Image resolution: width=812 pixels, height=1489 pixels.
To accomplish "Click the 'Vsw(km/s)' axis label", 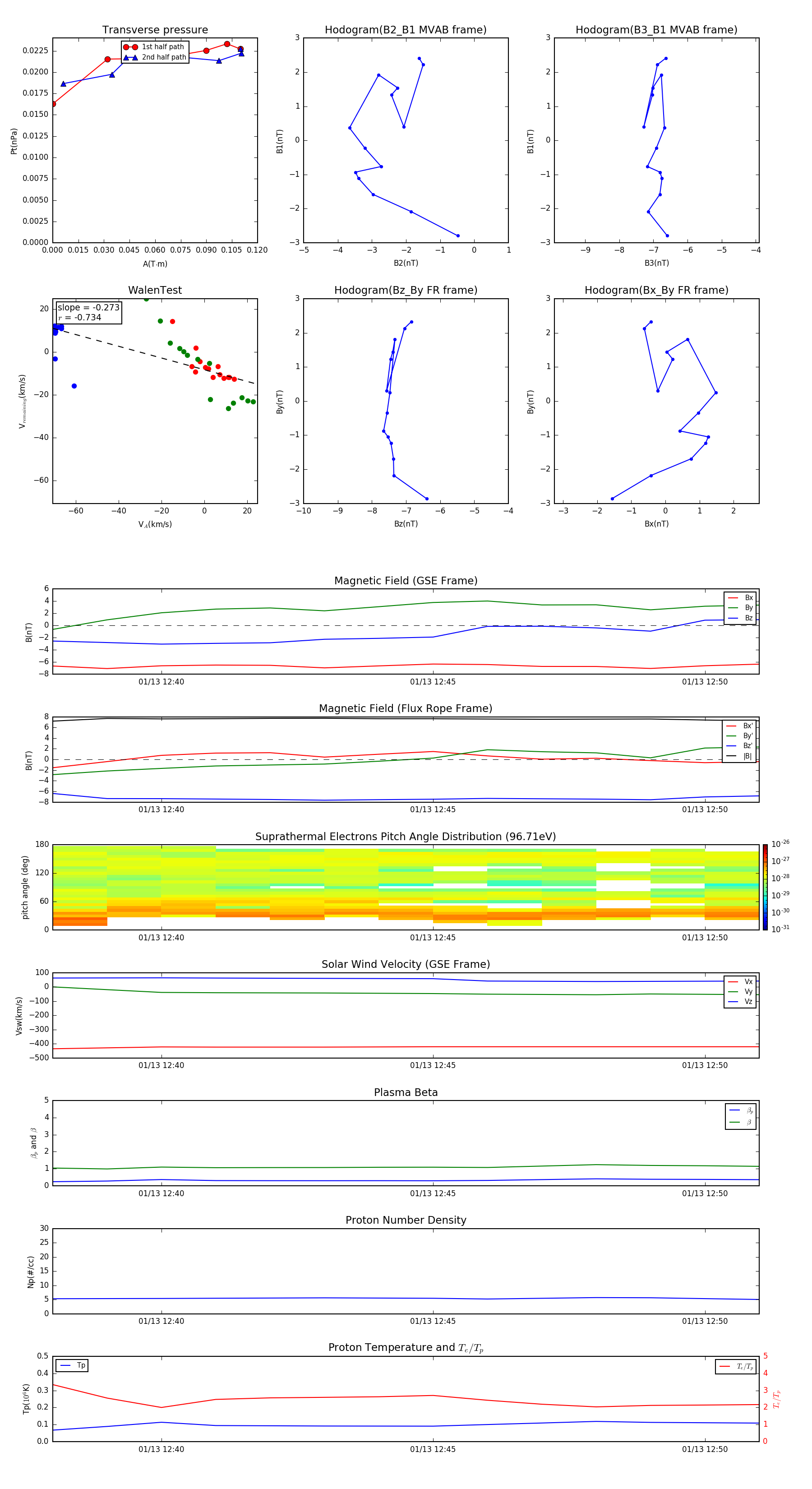I will coord(19,1016).
